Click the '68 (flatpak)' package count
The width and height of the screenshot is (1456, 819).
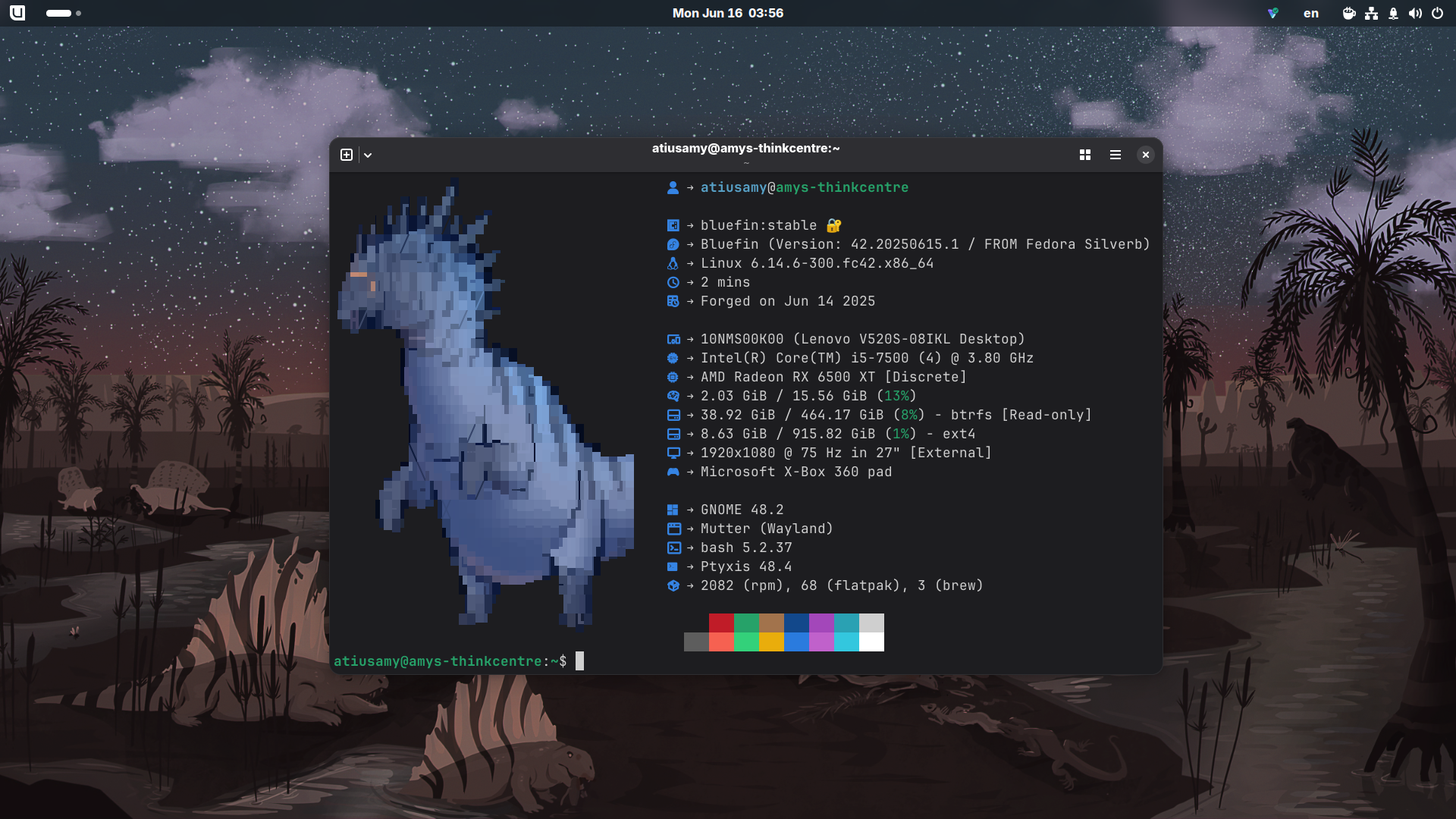(850, 585)
